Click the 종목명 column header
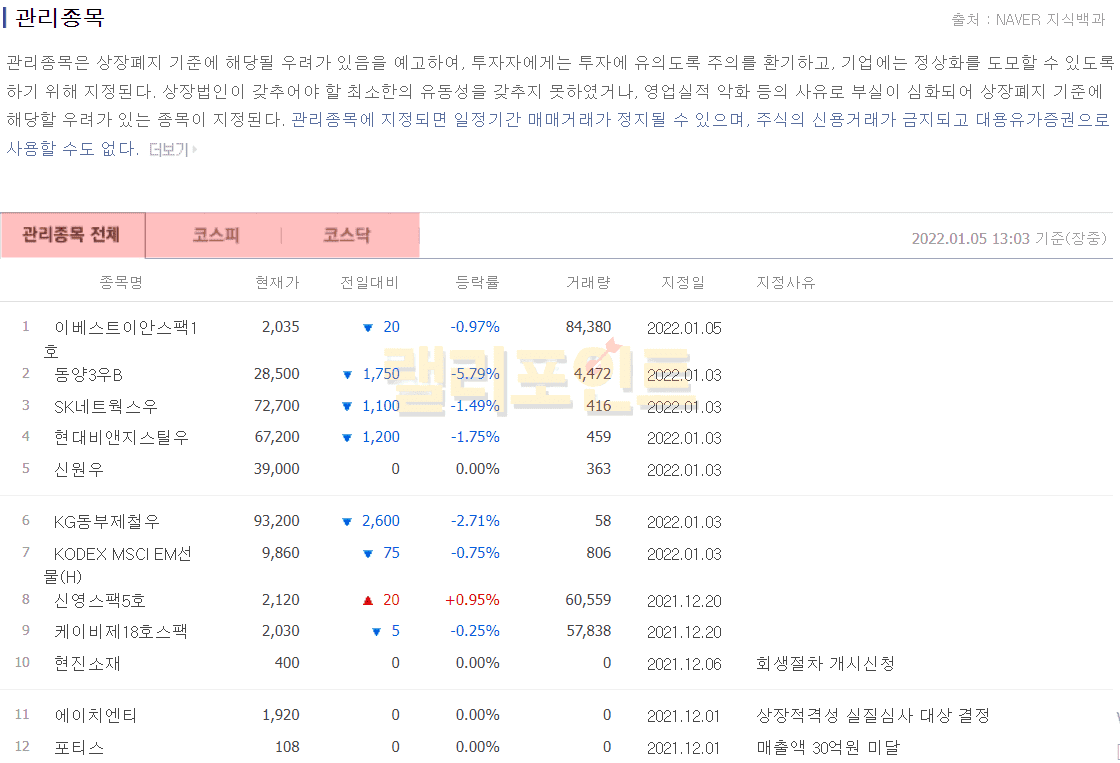The height and width of the screenshot is (763, 1120). [121, 283]
